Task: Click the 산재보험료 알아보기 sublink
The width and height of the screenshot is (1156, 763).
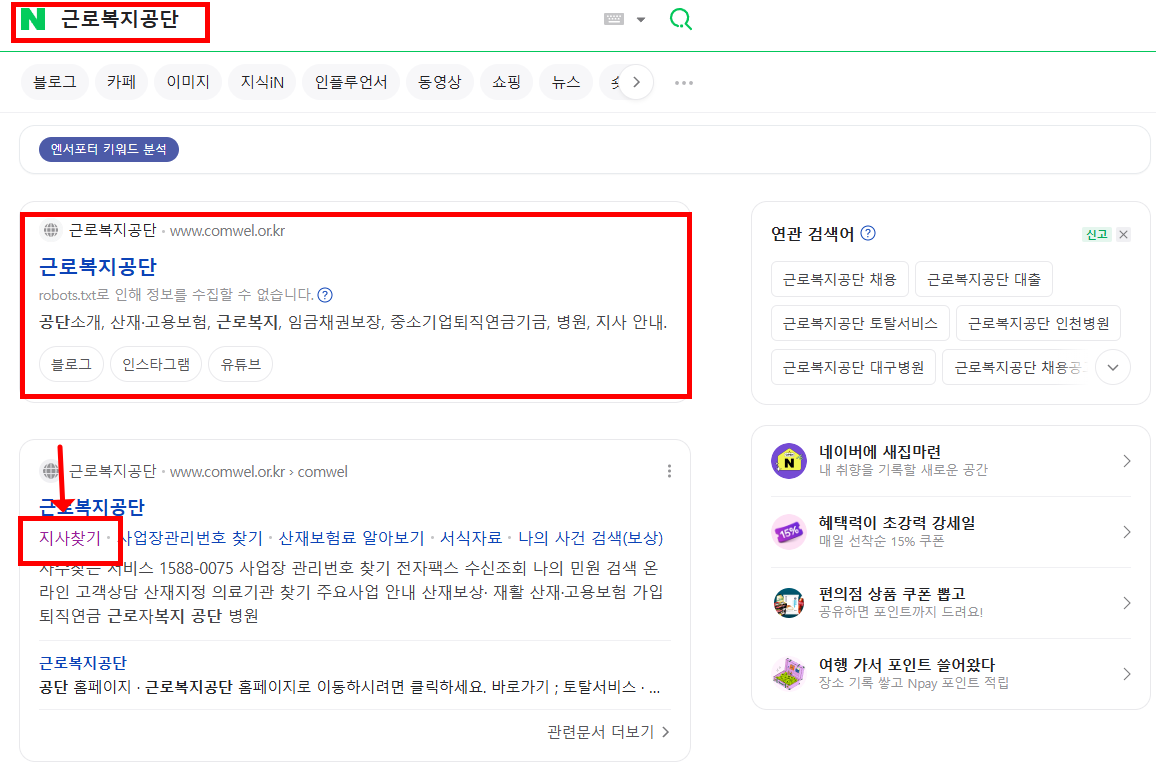Action: coord(351,538)
